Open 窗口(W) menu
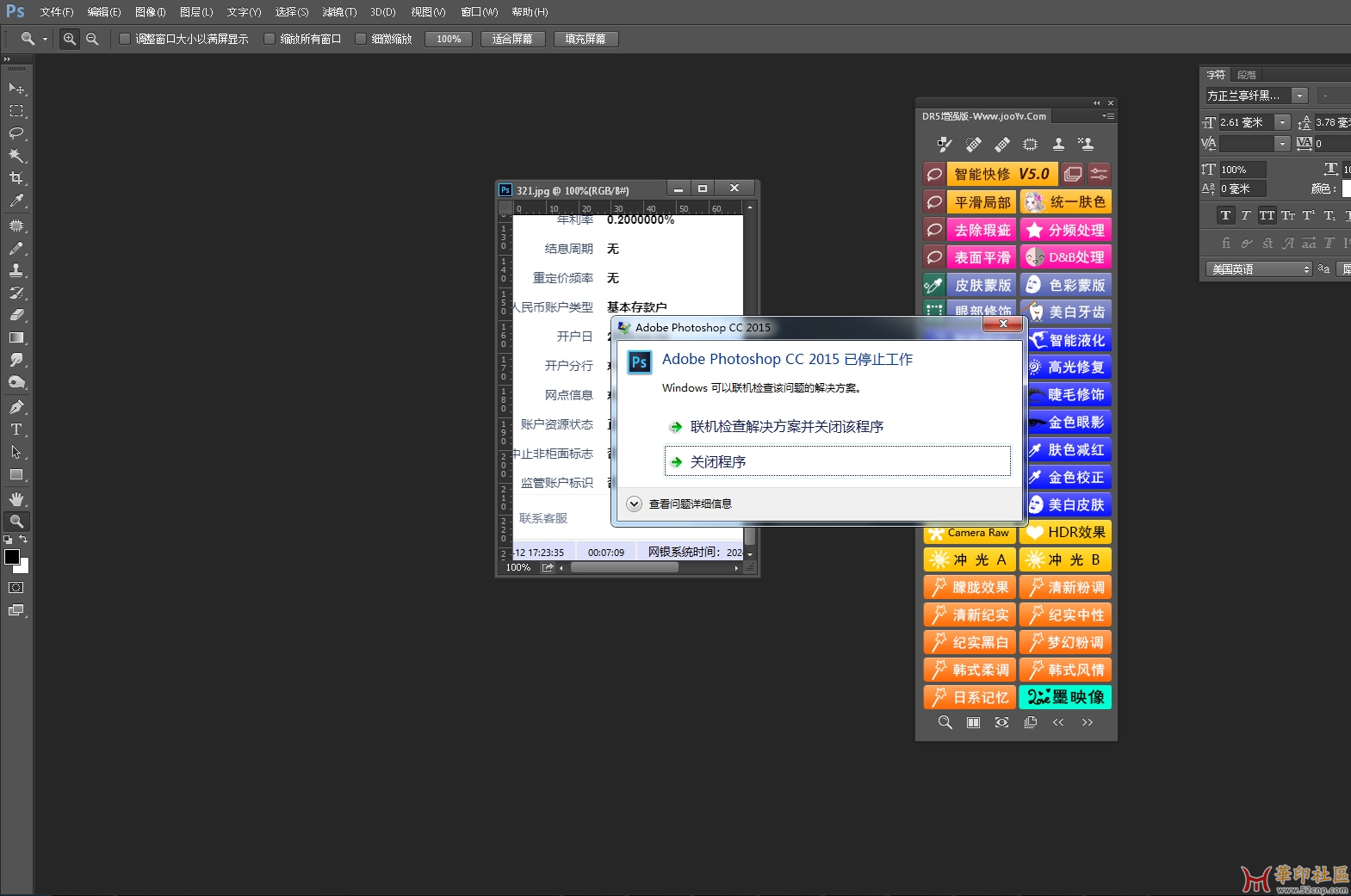The height and width of the screenshot is (896, 1351). coord(480,12)
